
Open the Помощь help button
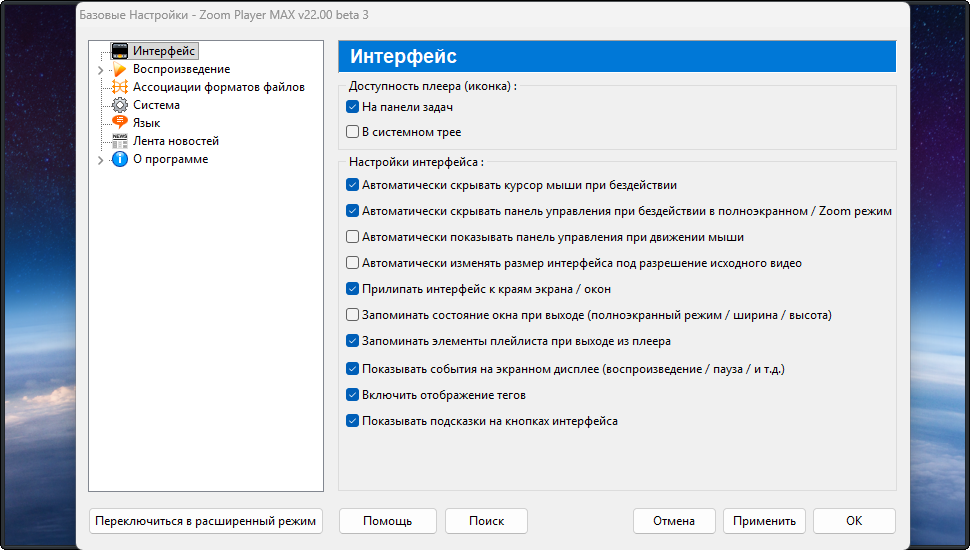pos(387,521)
